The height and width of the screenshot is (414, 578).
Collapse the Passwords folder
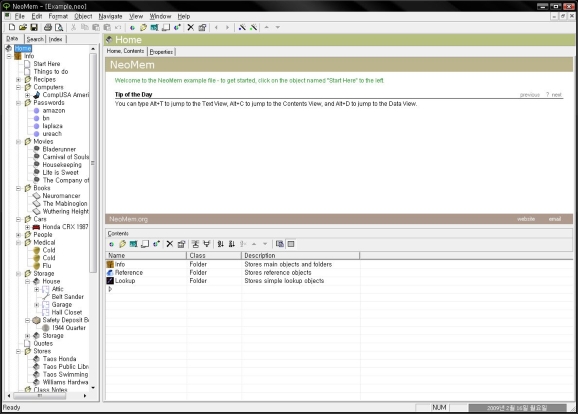18,103
